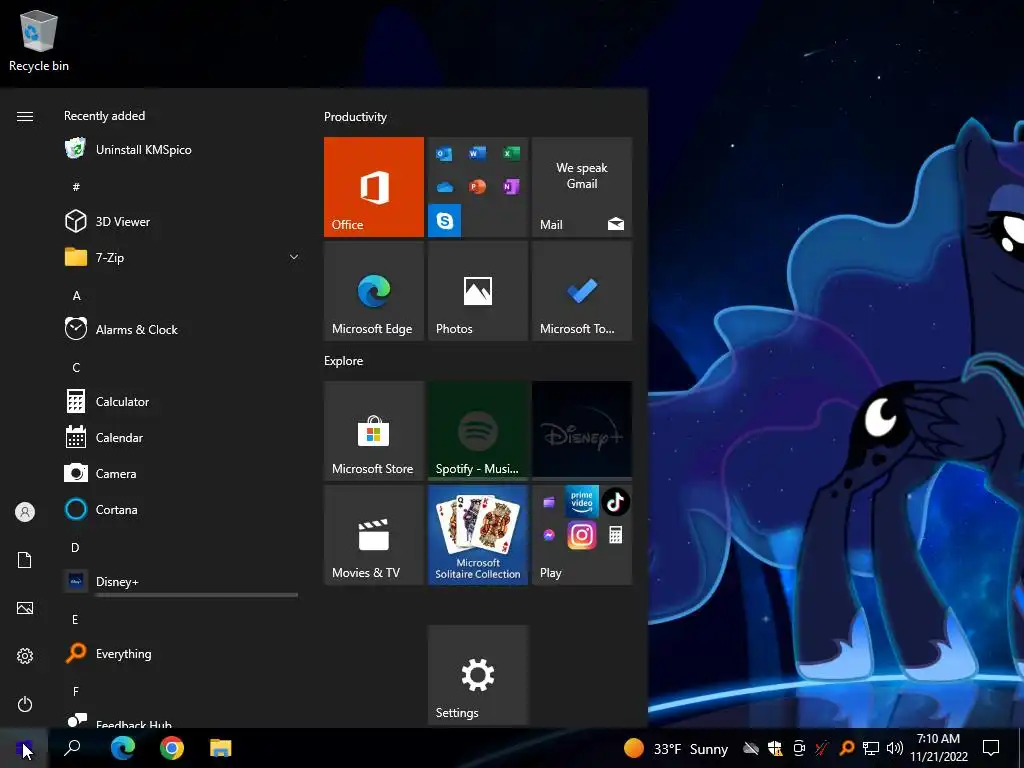Viewport: 1024px width, 768px height.
Task: Open Microsoft Solitaire Collection tile
Action: (477, 535)
